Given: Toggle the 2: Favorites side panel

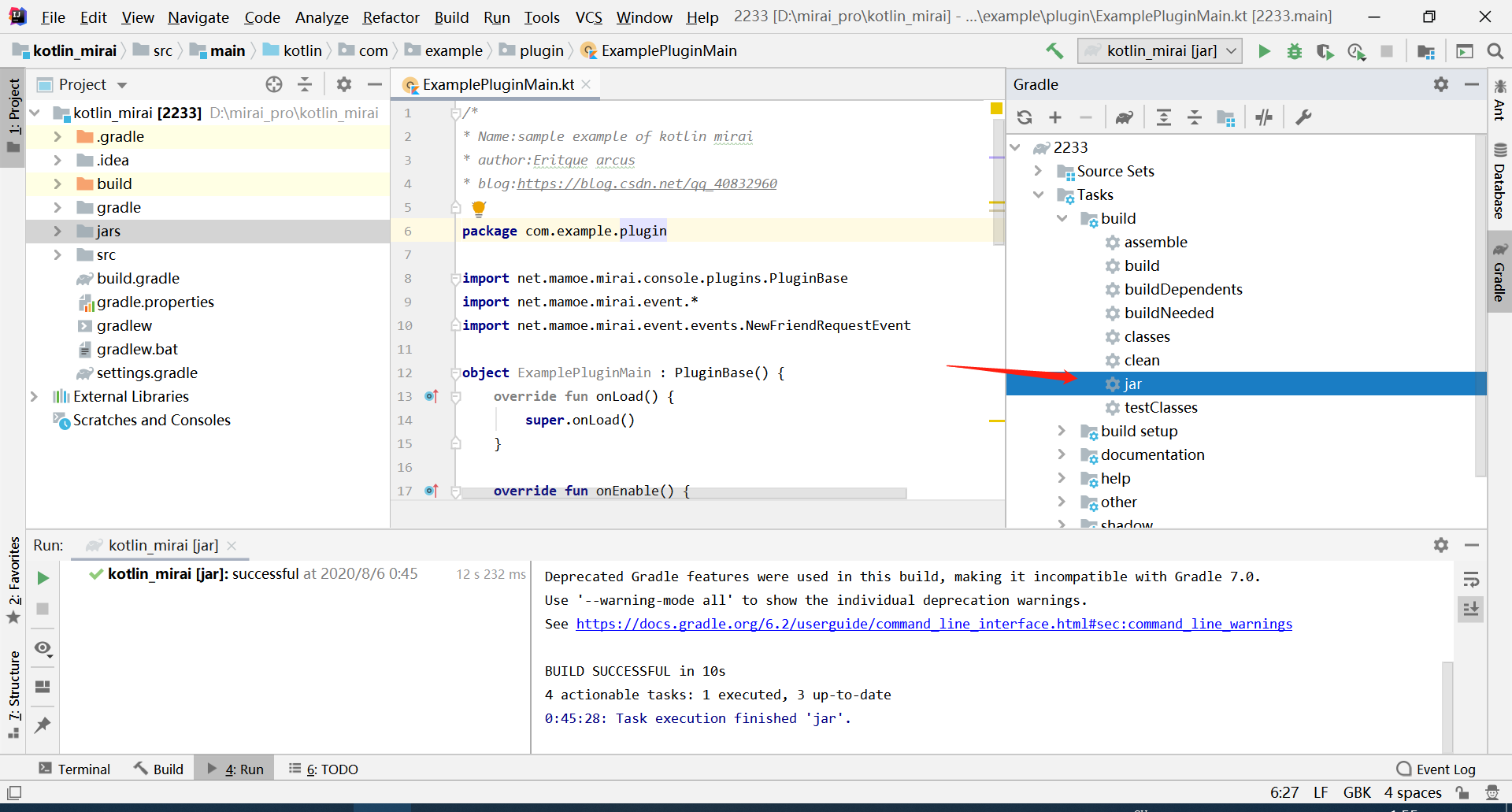Looking at the screenshot, I should (x=13, y=580).
